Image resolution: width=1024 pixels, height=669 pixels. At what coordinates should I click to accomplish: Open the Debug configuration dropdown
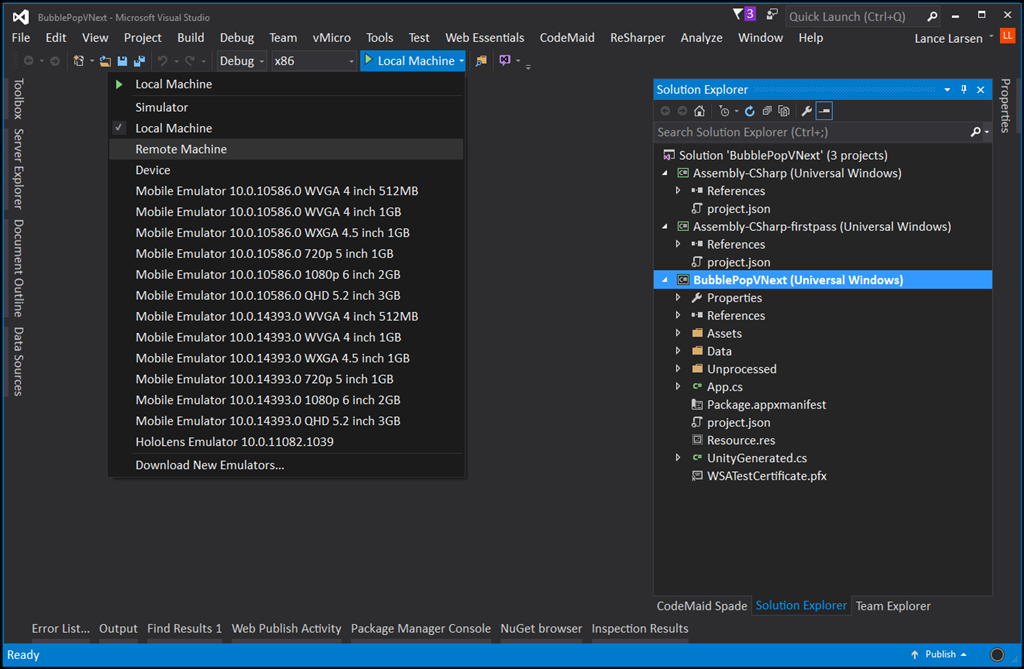(241, 61)
